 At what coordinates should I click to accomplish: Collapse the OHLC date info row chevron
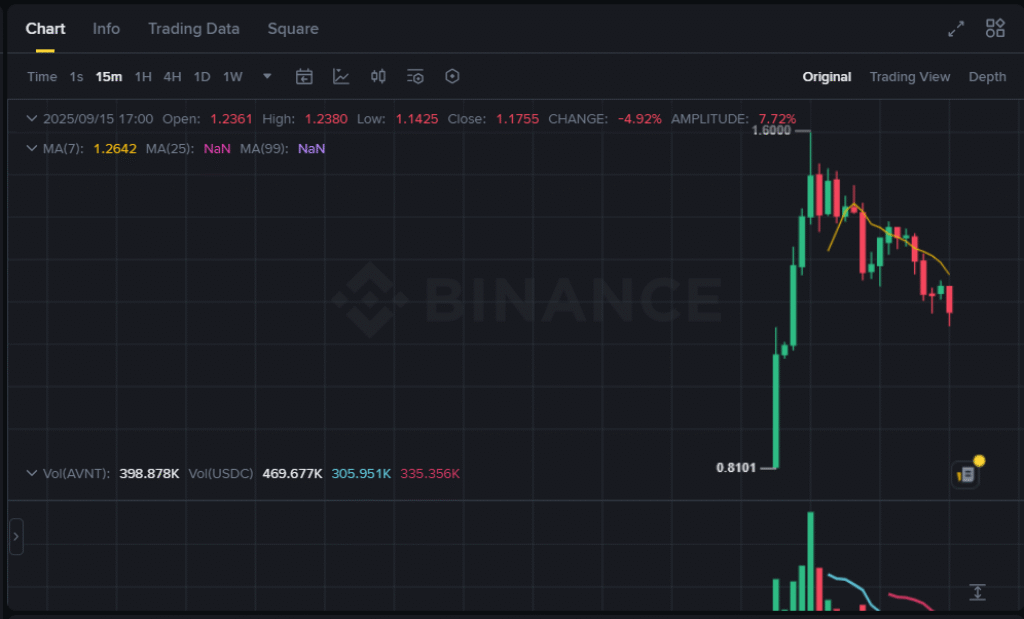point(32,119)
